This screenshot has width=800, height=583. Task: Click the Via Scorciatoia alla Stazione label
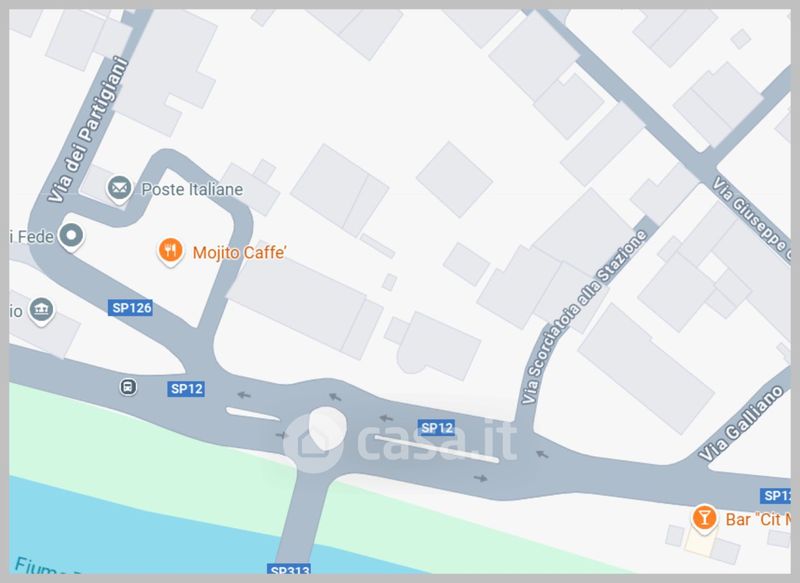(x=584, y=317)
